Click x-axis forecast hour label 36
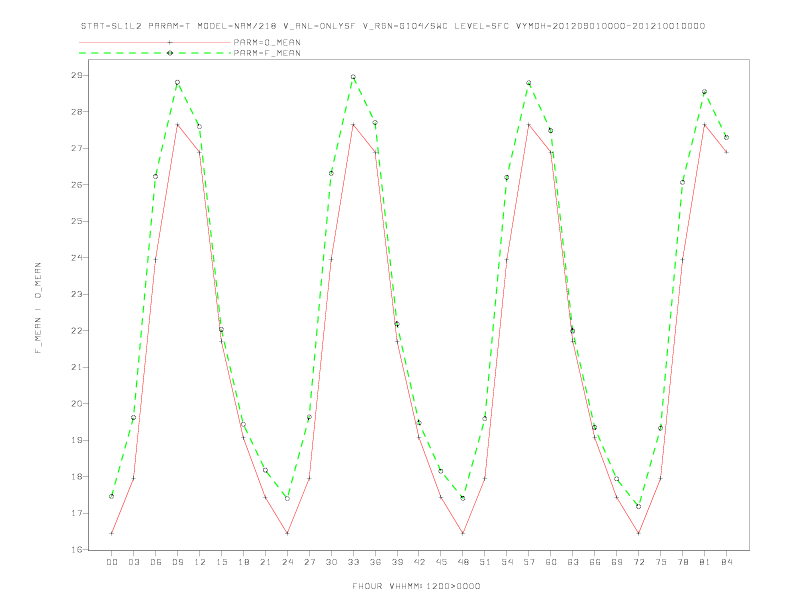 pos(375,562)
